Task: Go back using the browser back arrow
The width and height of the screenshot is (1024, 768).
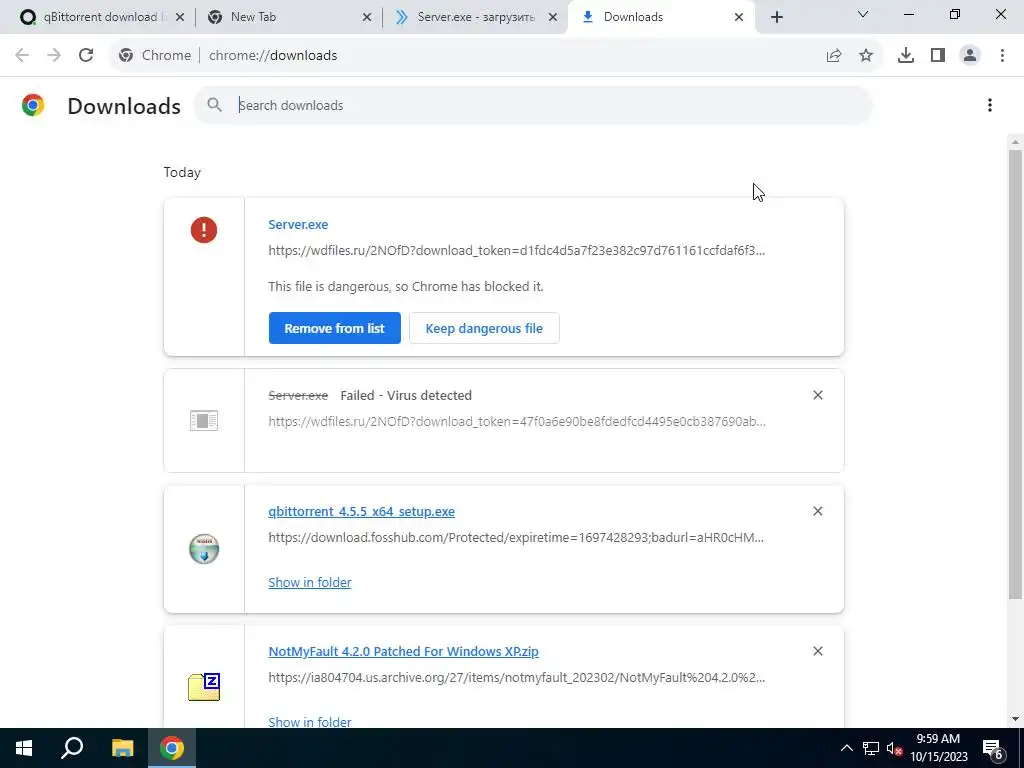Action: click(x=22, y=56)
